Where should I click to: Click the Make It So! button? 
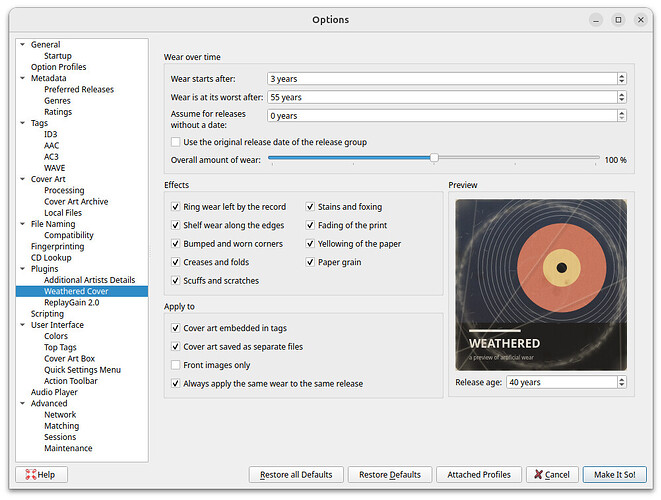(614, 474)
